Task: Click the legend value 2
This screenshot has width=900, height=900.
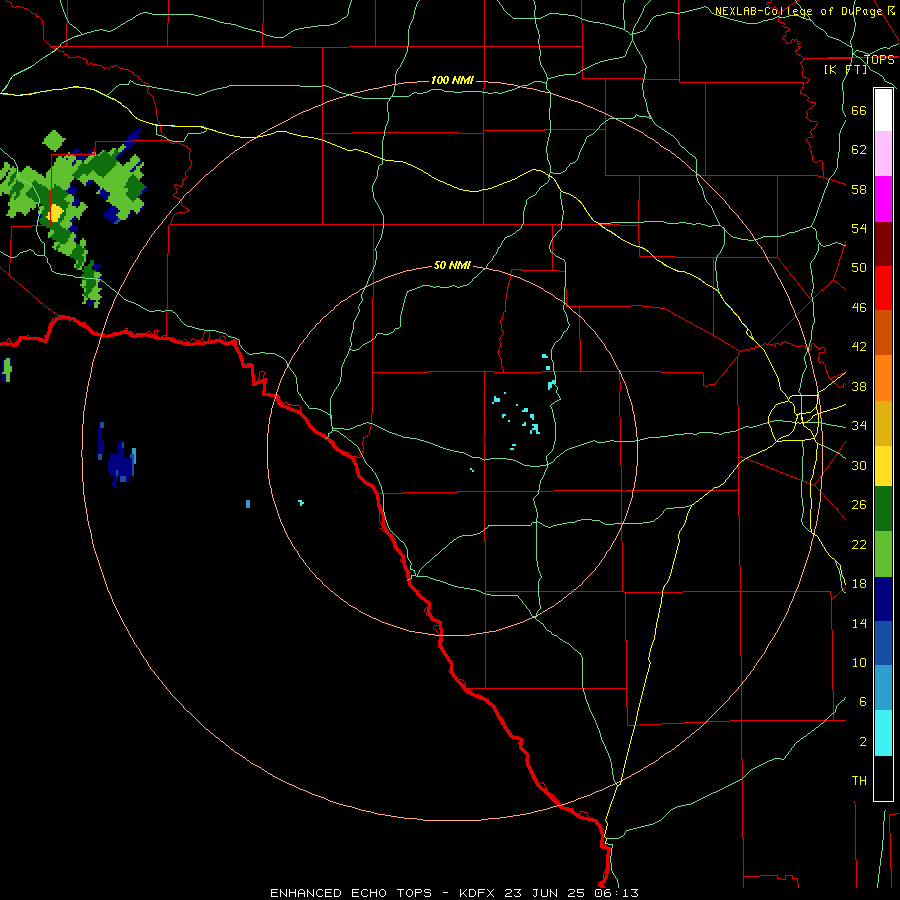Action: click(862, 741)
